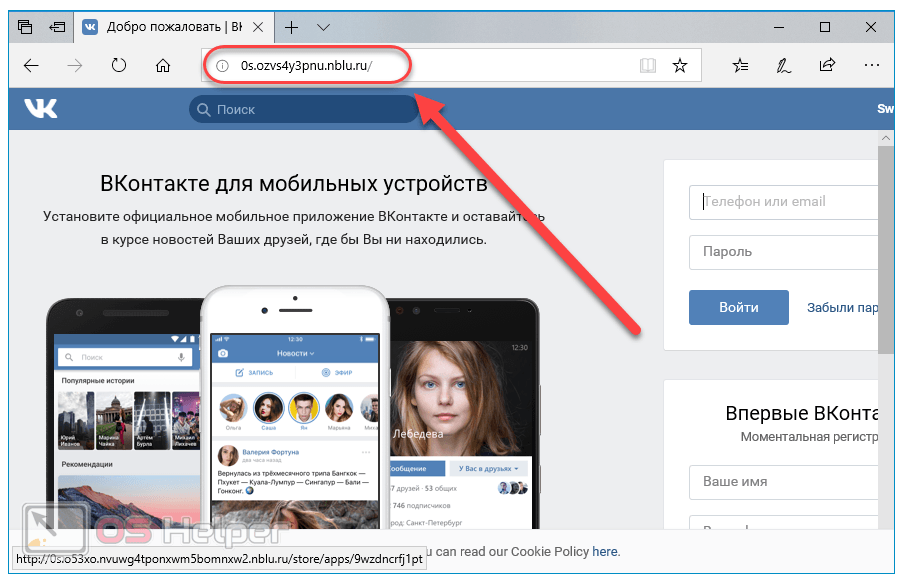Open the Settings and more menu

click(872, 65)
